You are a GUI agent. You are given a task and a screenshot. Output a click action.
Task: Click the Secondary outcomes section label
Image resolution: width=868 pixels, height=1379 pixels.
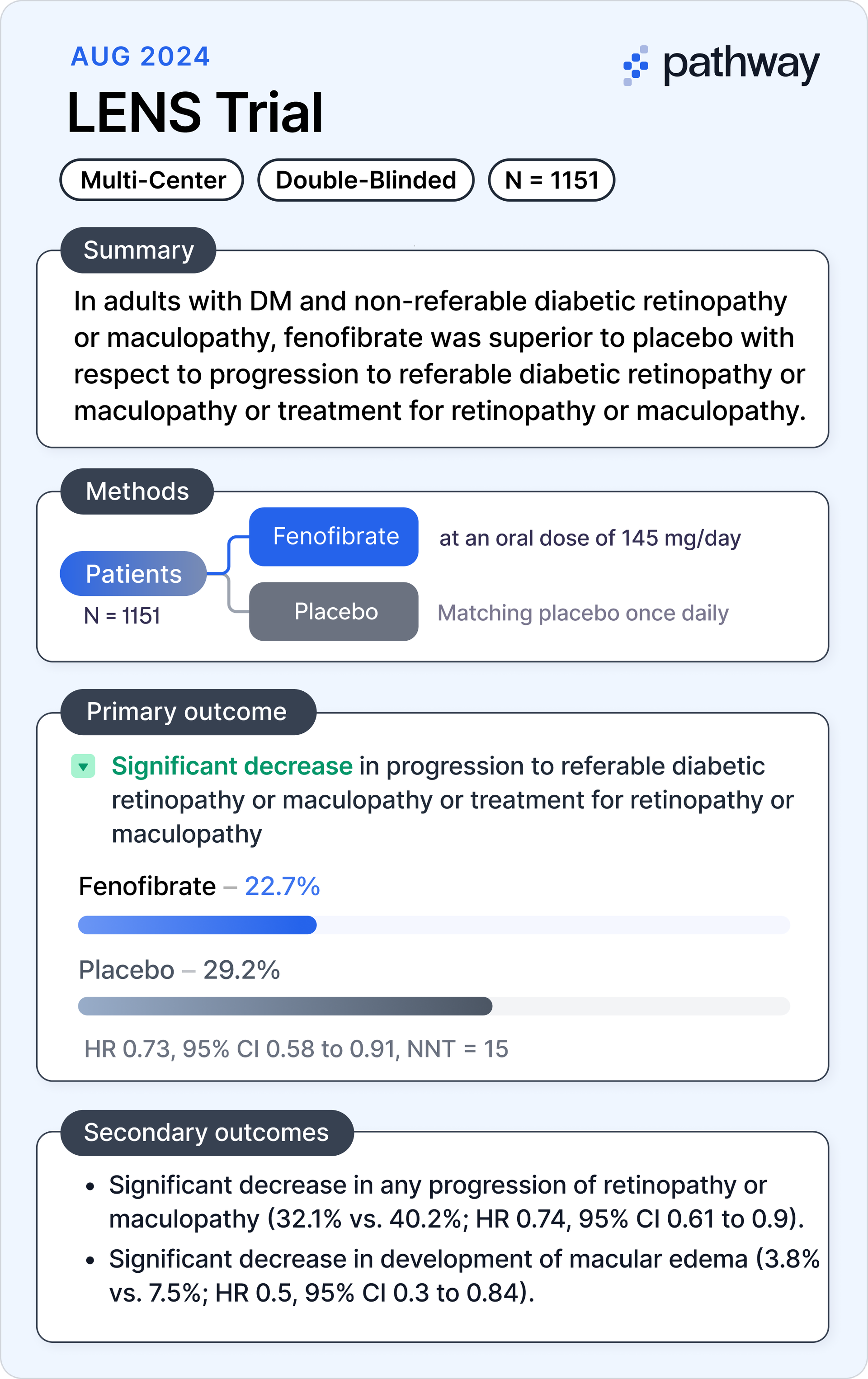tap(207, 1132)
